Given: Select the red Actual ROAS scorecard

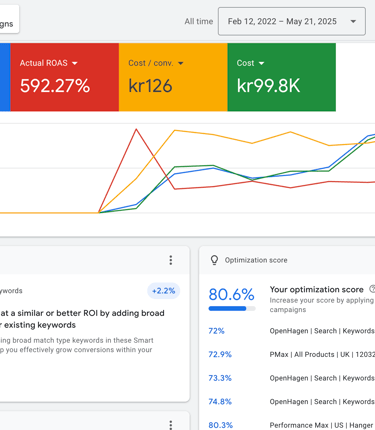Looking at the screenshot, I should coord(65,77).
